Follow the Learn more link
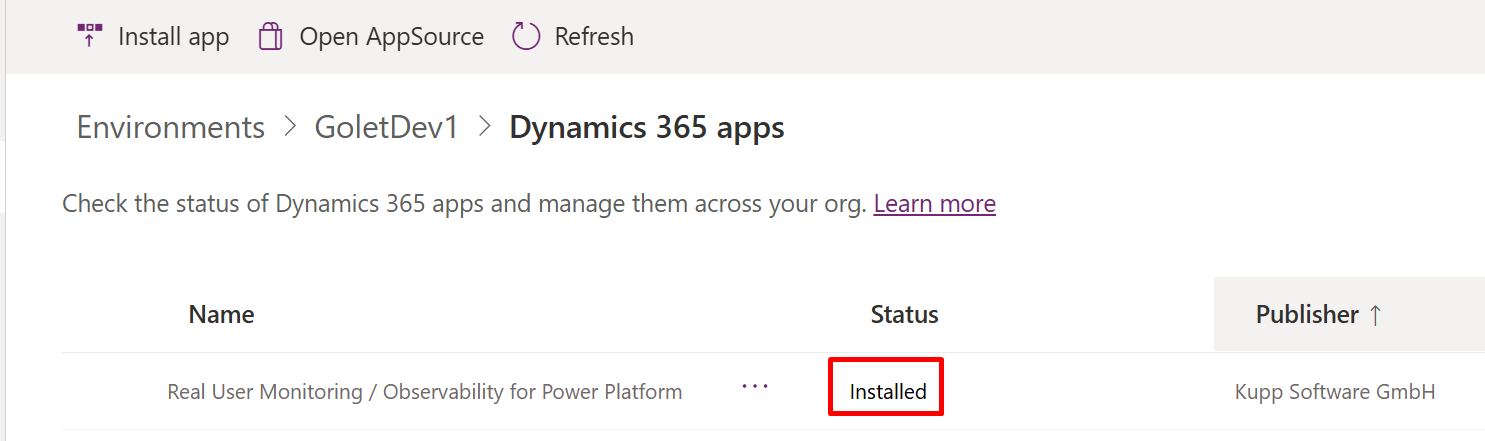 [x=935, y=204]
